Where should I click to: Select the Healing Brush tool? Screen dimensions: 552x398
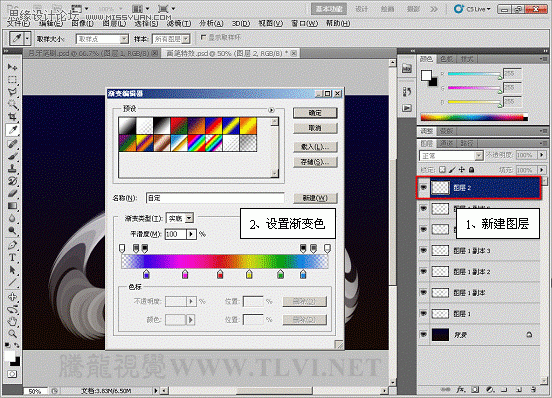pos(12,144)
